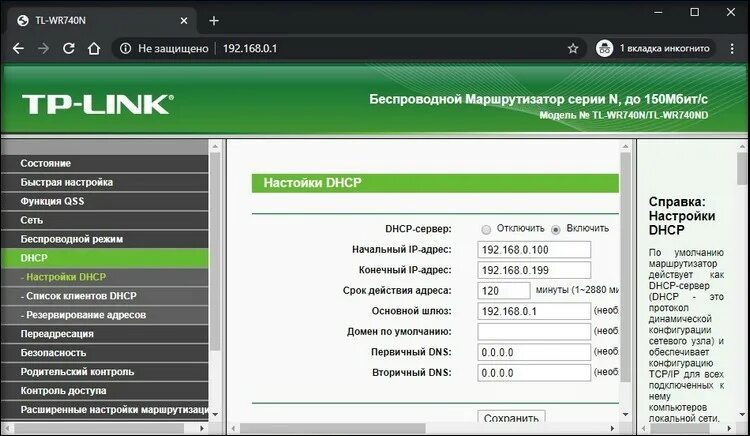Open 'Расширенные настройки маршрутизации' menu item
Viewport: 750px width, 436px height.
(105, 410)
